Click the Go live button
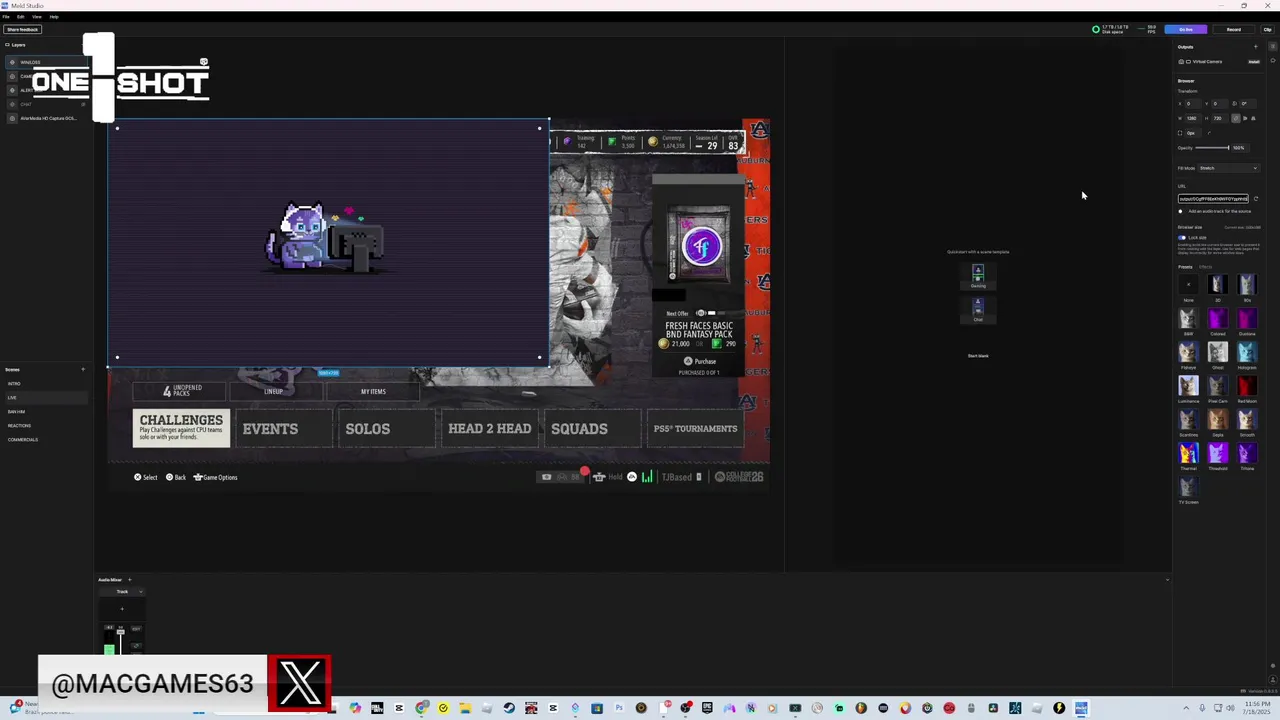Screen dimensions: 1280x720 pyautogui.click(x=1186, y=29)
